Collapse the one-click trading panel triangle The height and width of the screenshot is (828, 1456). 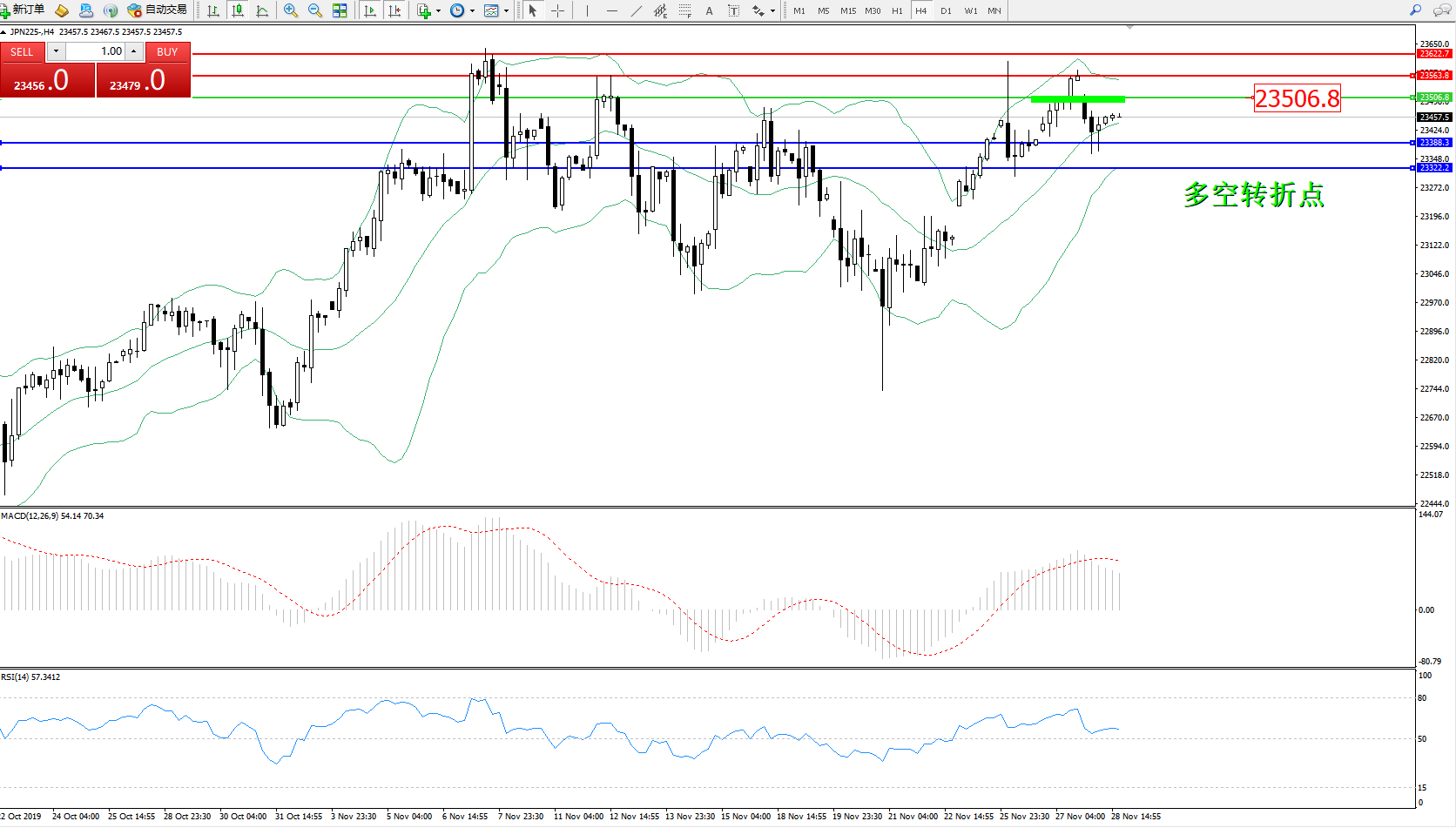click(x=3, y=32)
